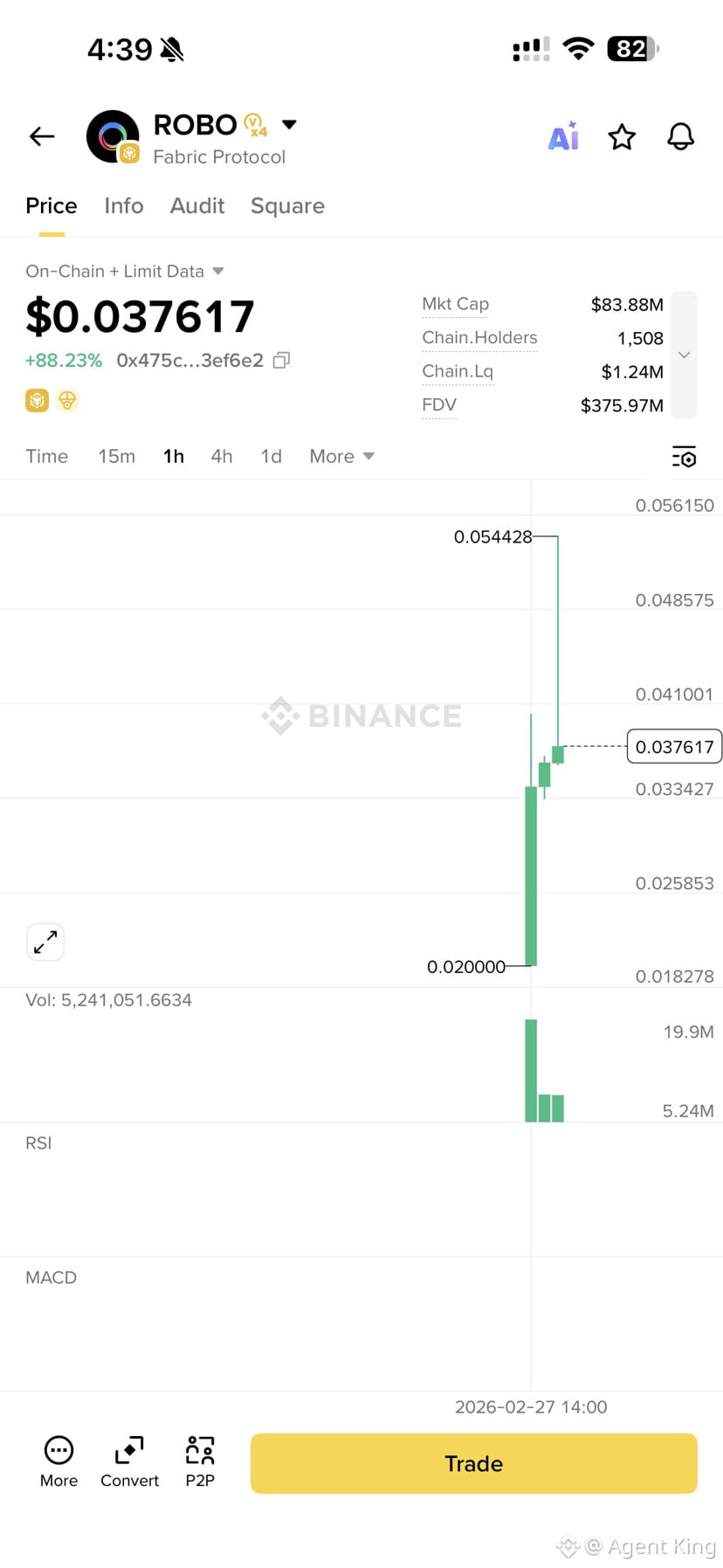Switch to the Audit tab

point(197,205)
